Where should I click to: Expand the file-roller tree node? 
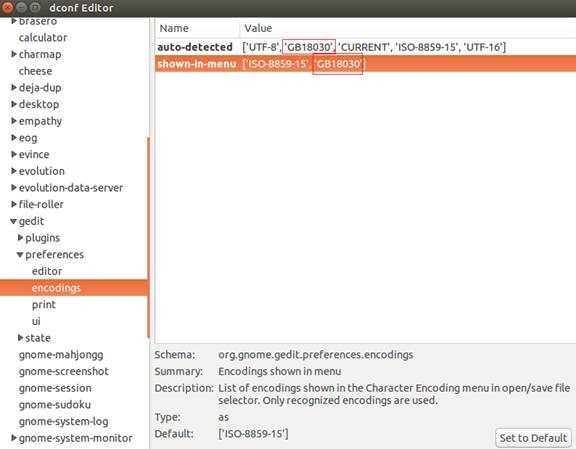click(x=14, y=204)
